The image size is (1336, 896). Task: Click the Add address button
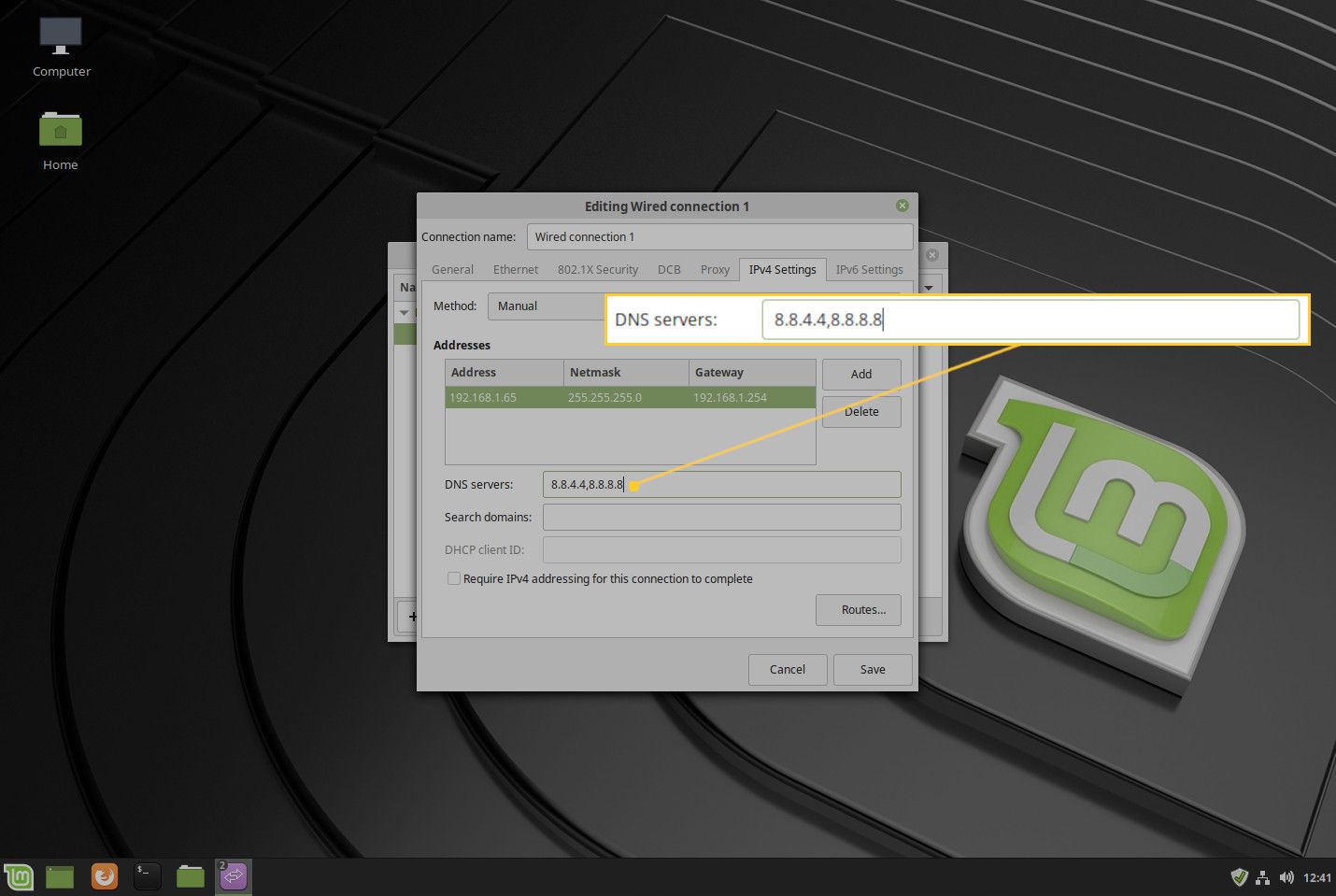click(x=861, y=374)
